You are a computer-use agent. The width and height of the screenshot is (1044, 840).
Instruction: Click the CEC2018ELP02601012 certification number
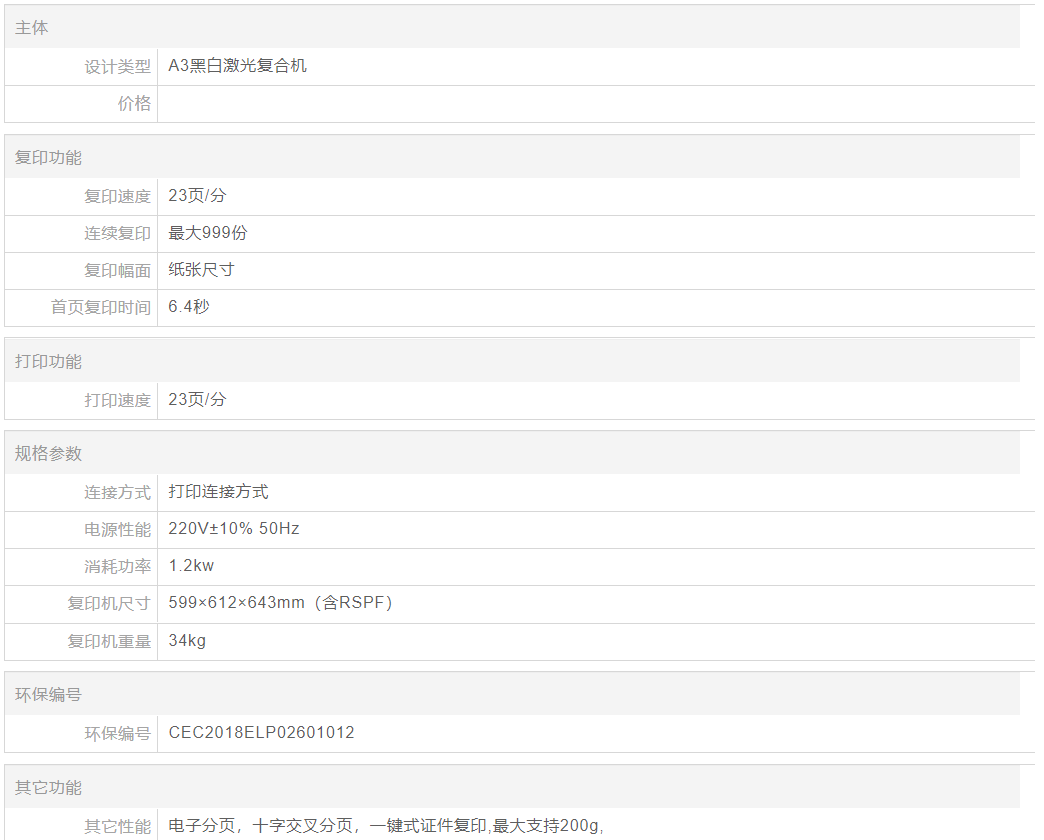click(x=261, y=733)
